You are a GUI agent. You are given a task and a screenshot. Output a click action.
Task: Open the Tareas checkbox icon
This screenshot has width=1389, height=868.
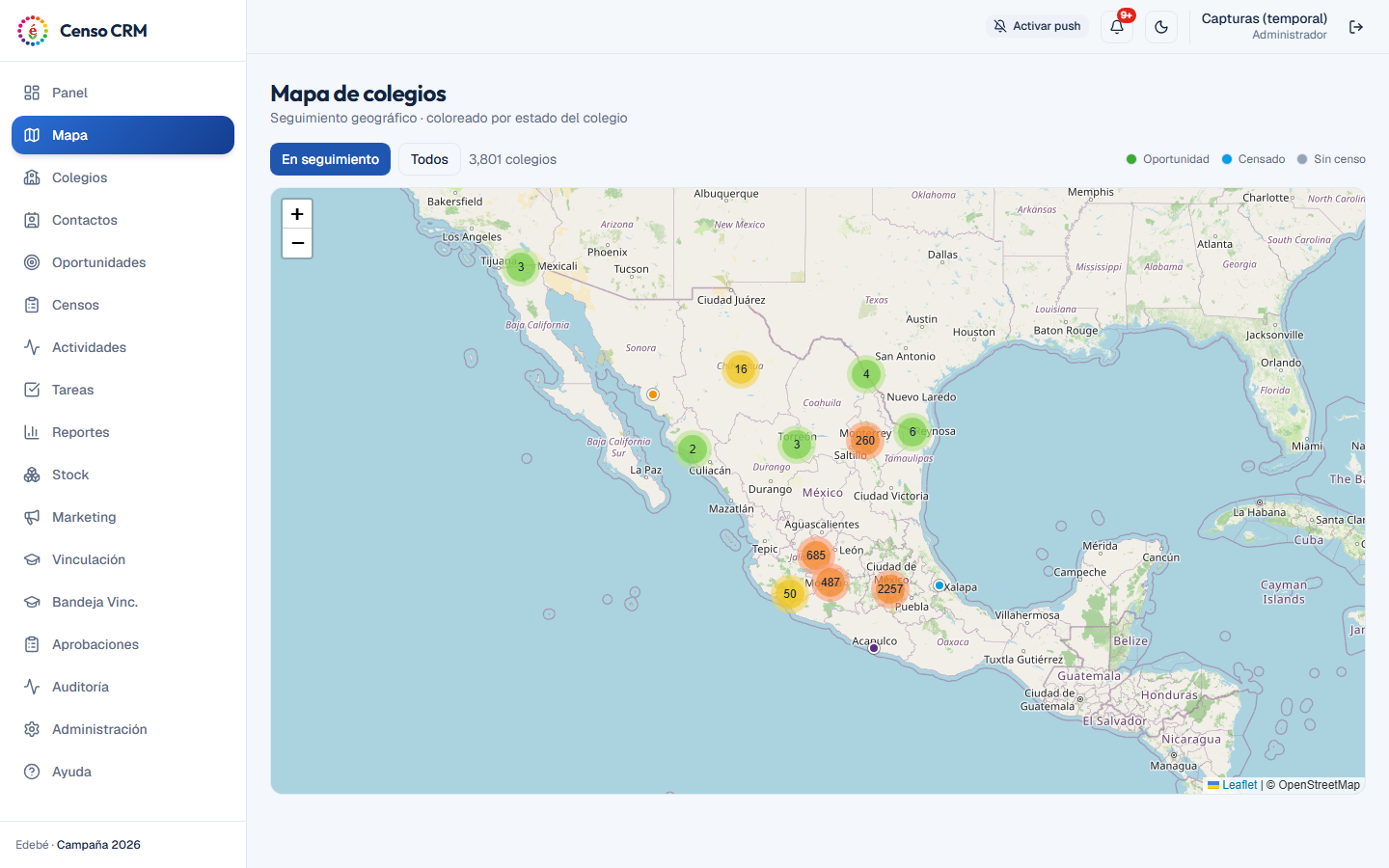(32, 390)
